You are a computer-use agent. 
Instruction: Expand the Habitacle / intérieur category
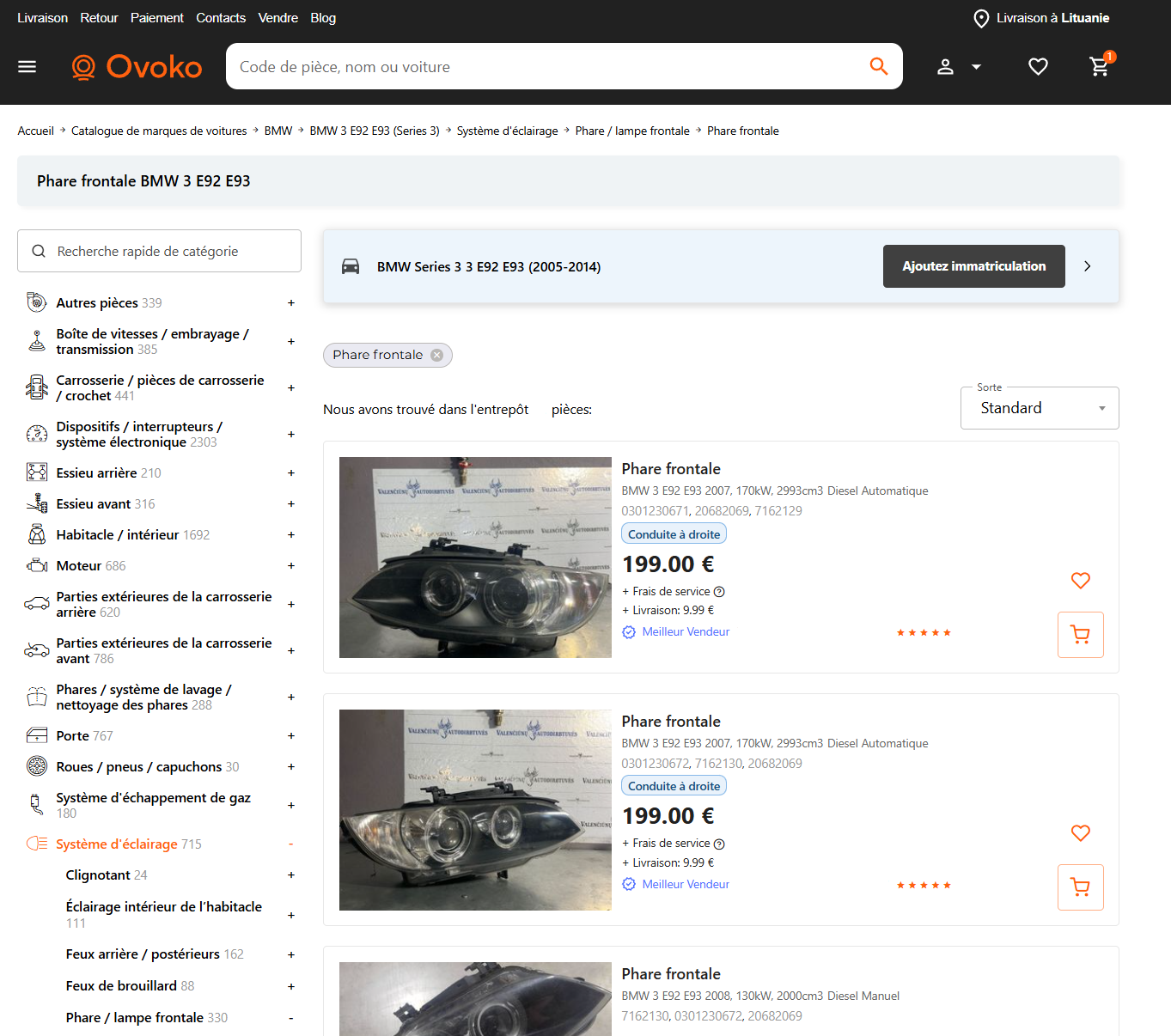[291, 534]
